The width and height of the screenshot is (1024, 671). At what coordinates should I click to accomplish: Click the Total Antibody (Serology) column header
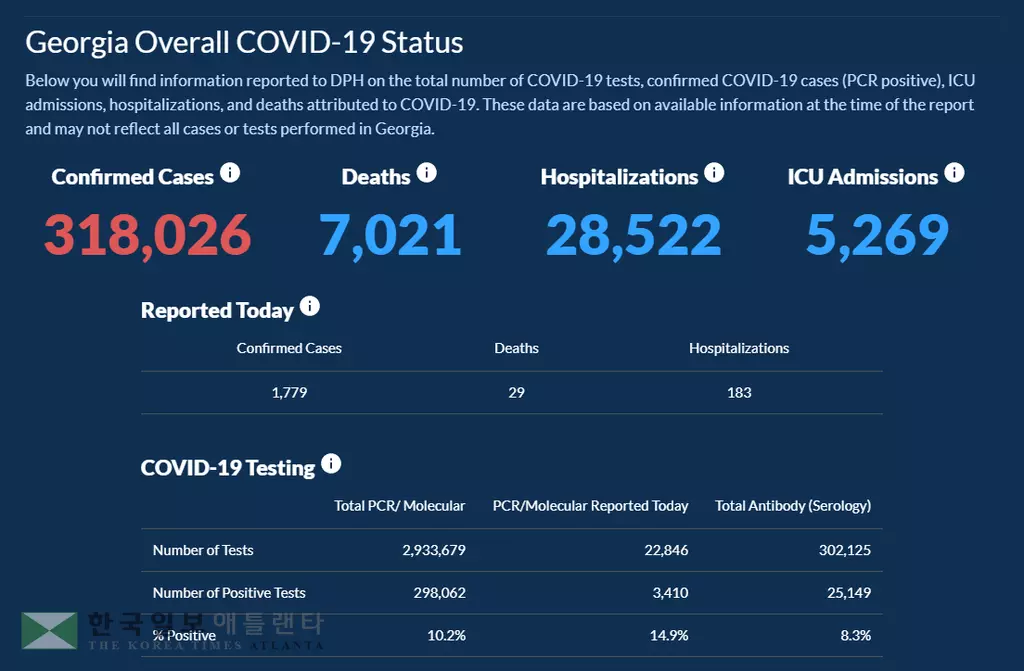click(793, 506)
